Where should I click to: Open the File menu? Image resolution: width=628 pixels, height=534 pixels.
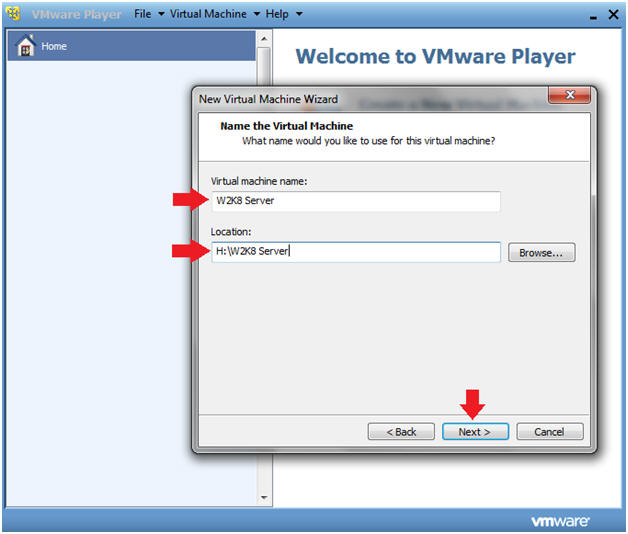tap(143, 14)
